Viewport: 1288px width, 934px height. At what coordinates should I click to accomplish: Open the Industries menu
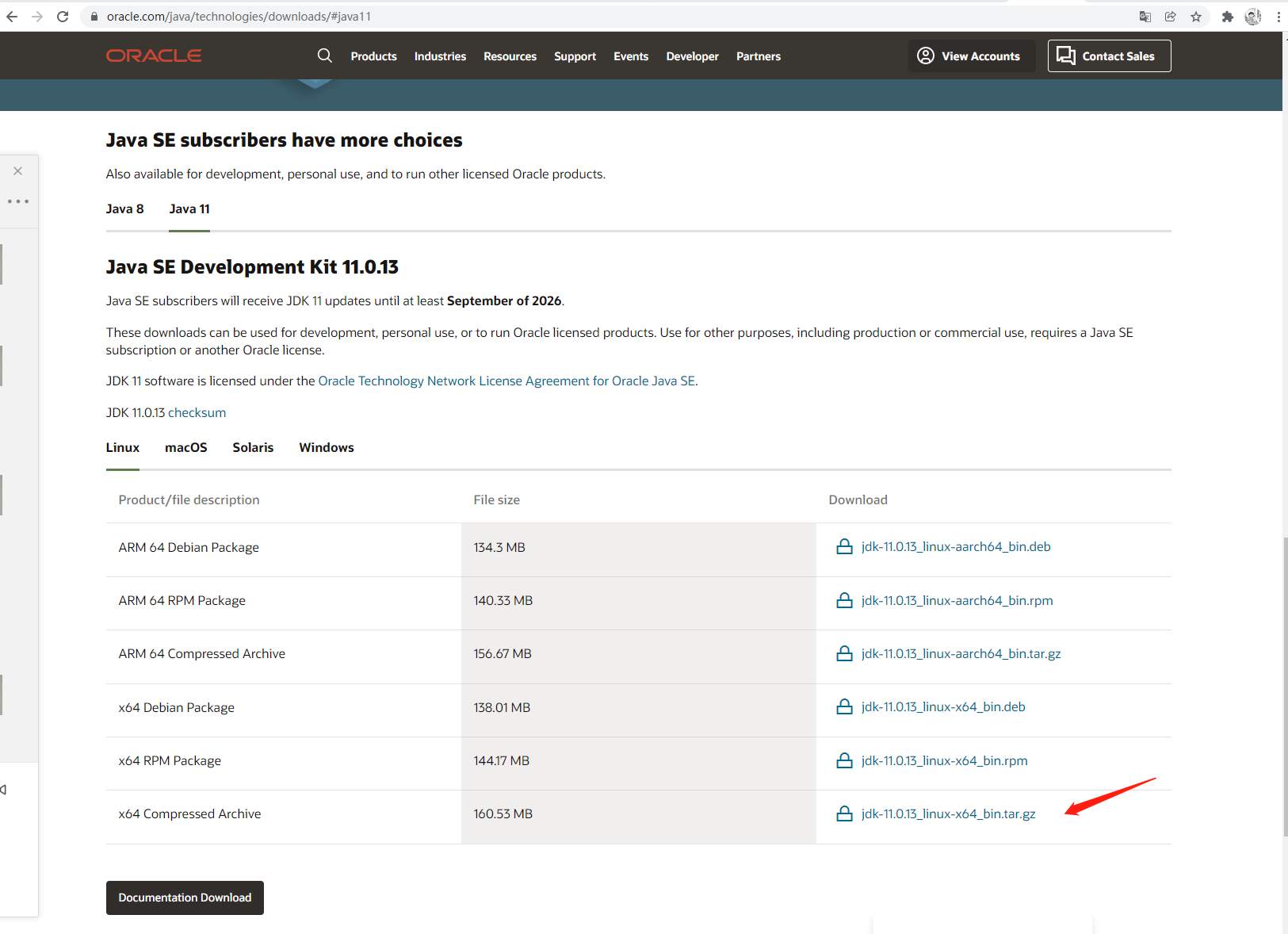tap(440, 56)
